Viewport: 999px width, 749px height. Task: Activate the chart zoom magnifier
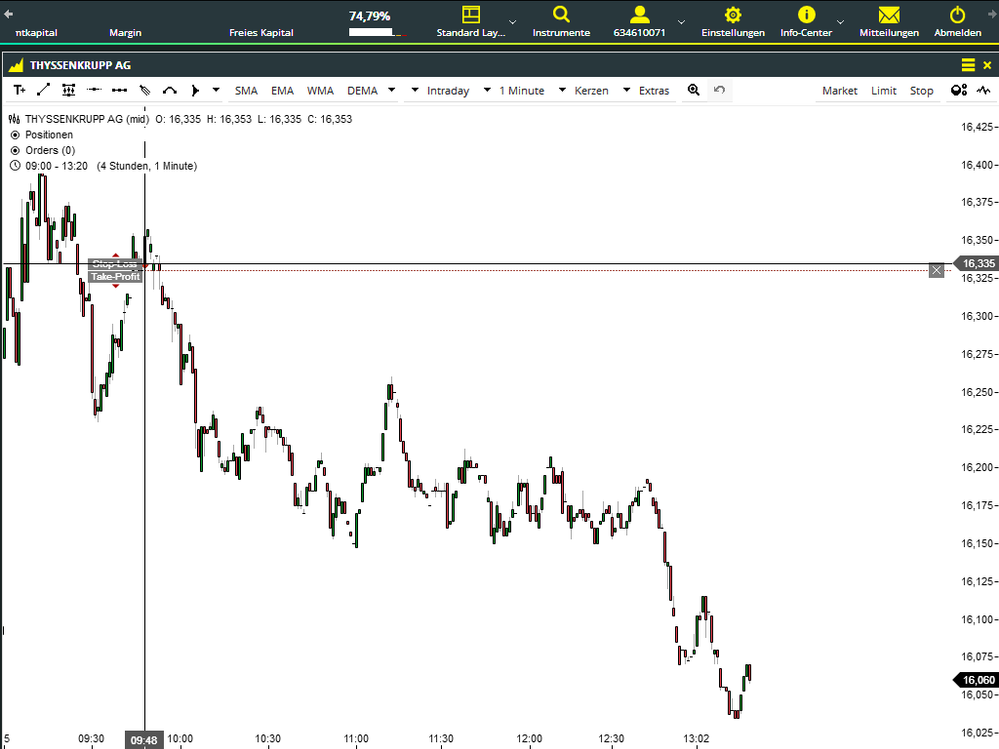[x=693, y=90]
